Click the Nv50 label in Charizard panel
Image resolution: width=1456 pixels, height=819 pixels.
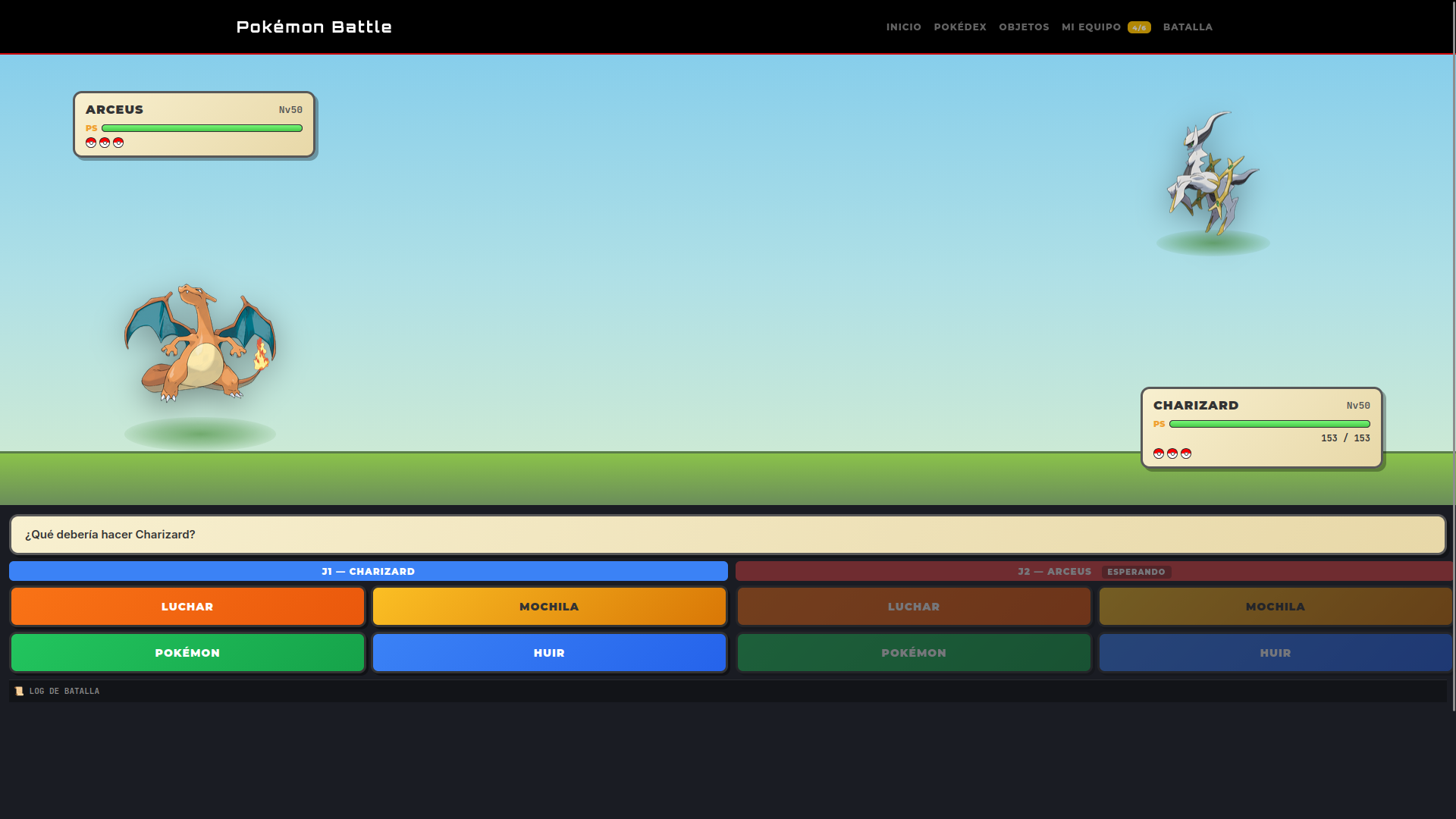tap(1358, 406)
